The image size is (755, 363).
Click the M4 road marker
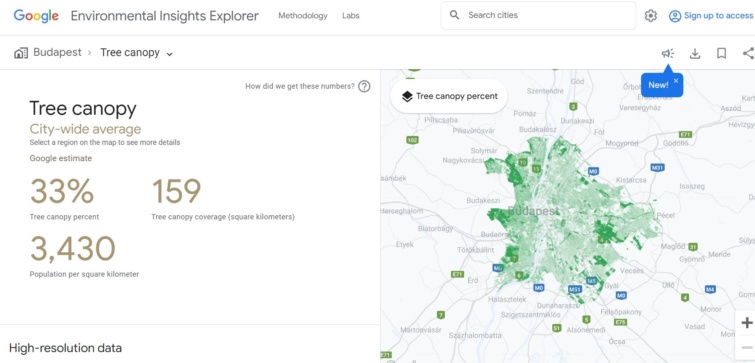tap(710, 289)
